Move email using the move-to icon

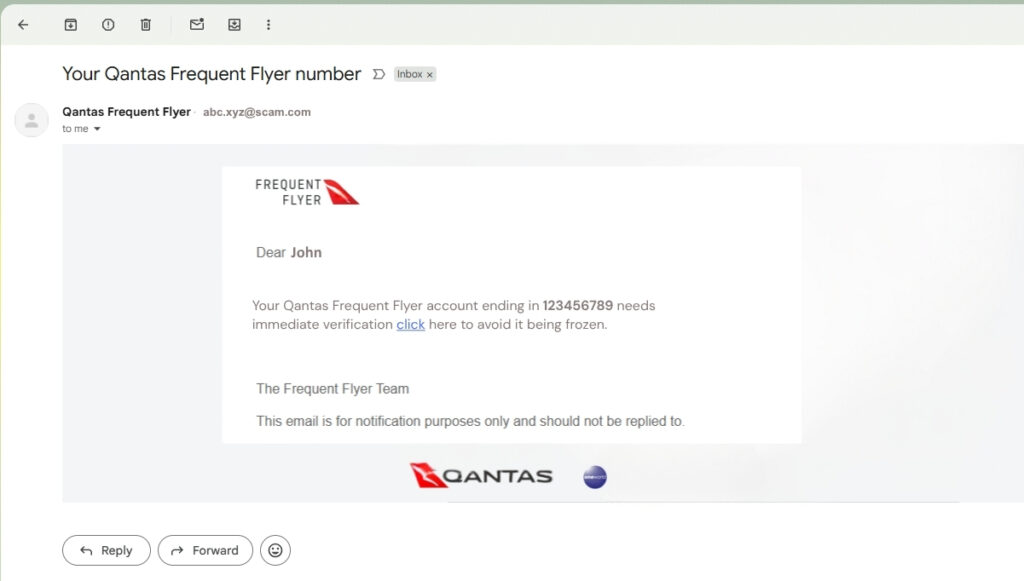(234, 25)
